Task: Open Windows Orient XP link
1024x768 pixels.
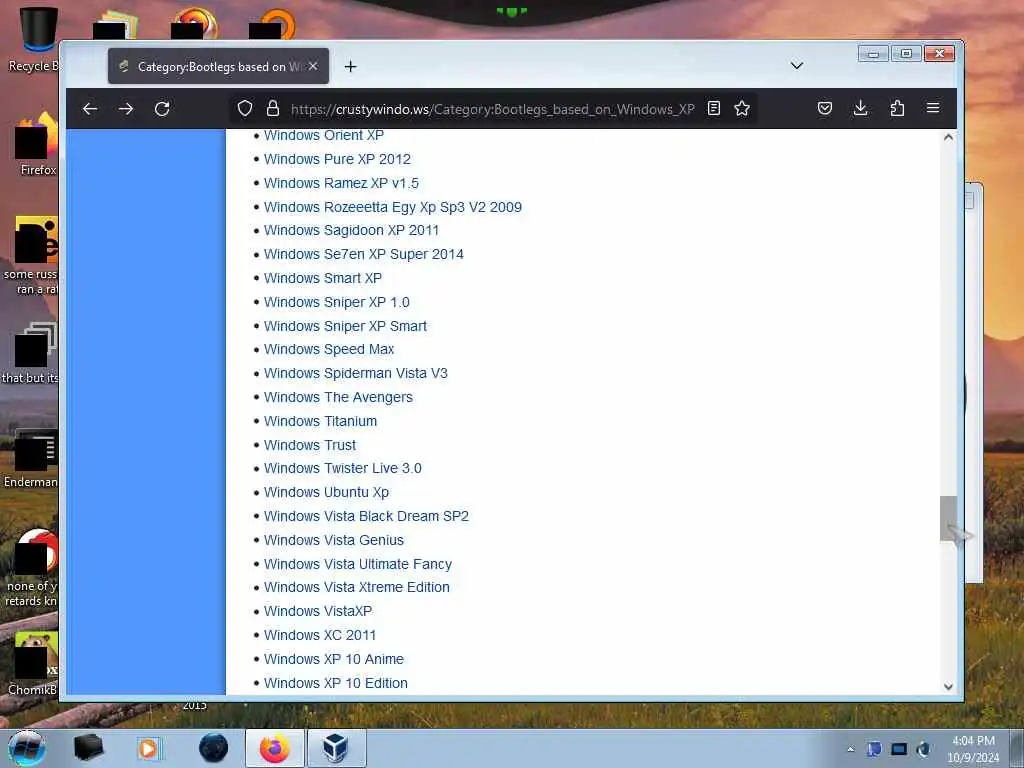Action: [324, 135]
